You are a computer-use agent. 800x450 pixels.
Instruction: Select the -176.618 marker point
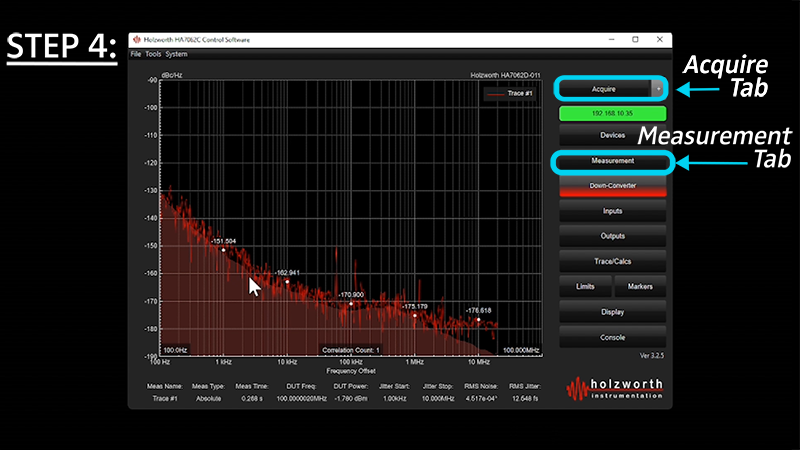pos(479,319)
